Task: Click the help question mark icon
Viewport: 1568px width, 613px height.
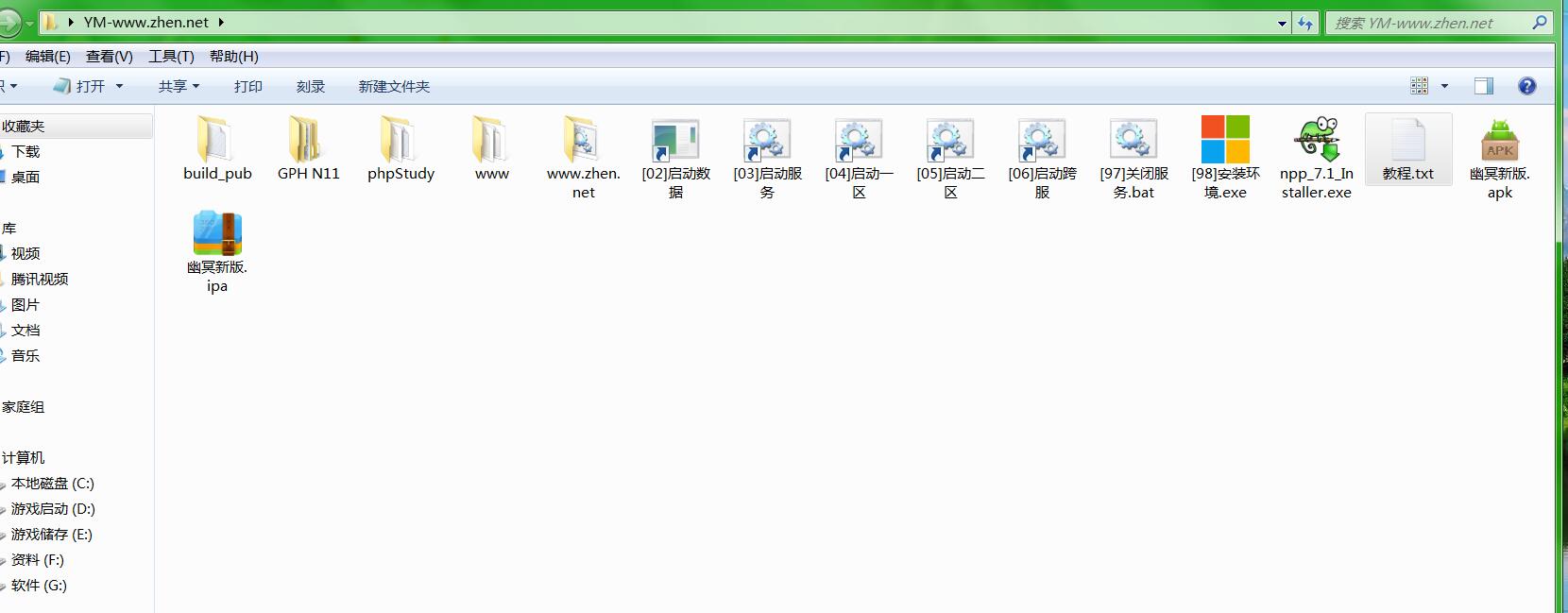Action: (x=1526, y=86)
